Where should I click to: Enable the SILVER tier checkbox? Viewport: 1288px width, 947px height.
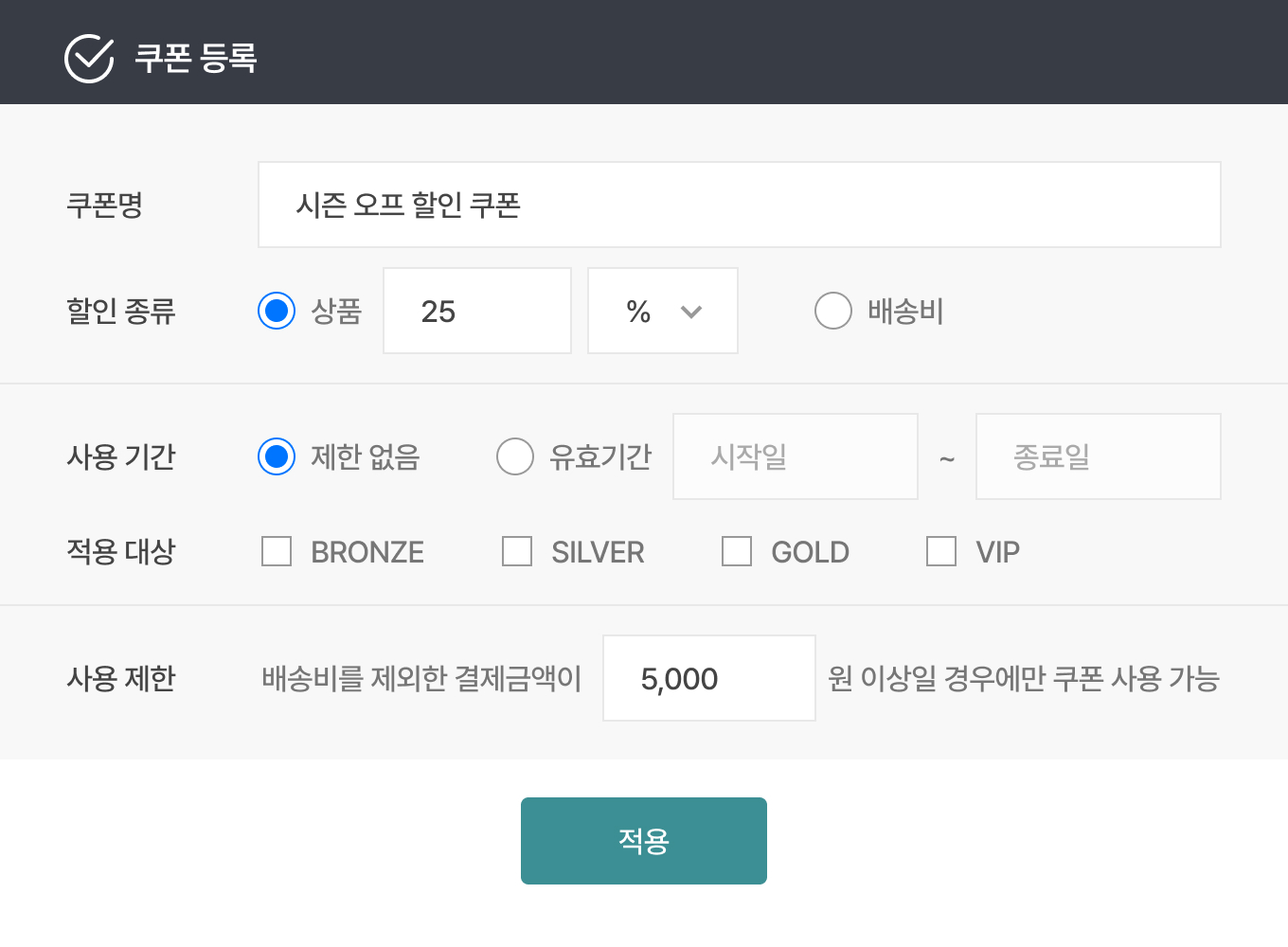pyautogui.click(x=517, y=551)
